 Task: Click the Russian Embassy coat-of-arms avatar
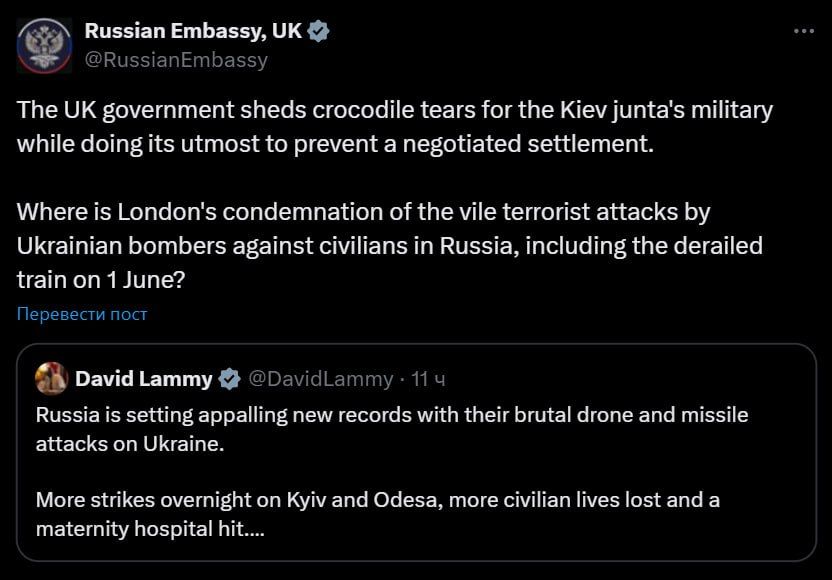pyautogui.click(x=44, y=45)
